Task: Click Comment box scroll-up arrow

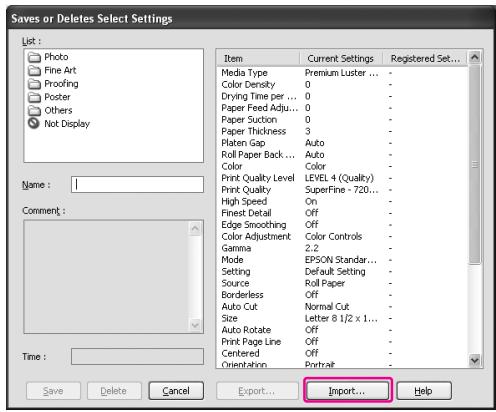Action: [195, 229]
